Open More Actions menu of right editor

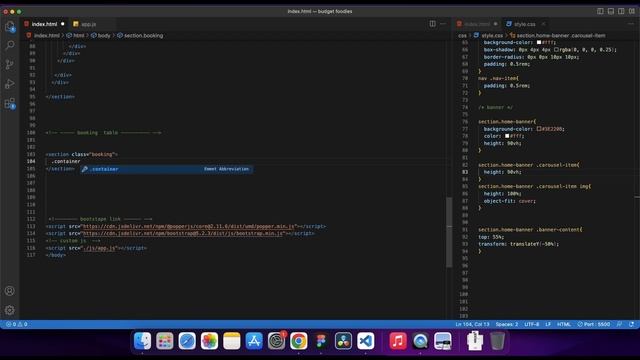point(631,24)
